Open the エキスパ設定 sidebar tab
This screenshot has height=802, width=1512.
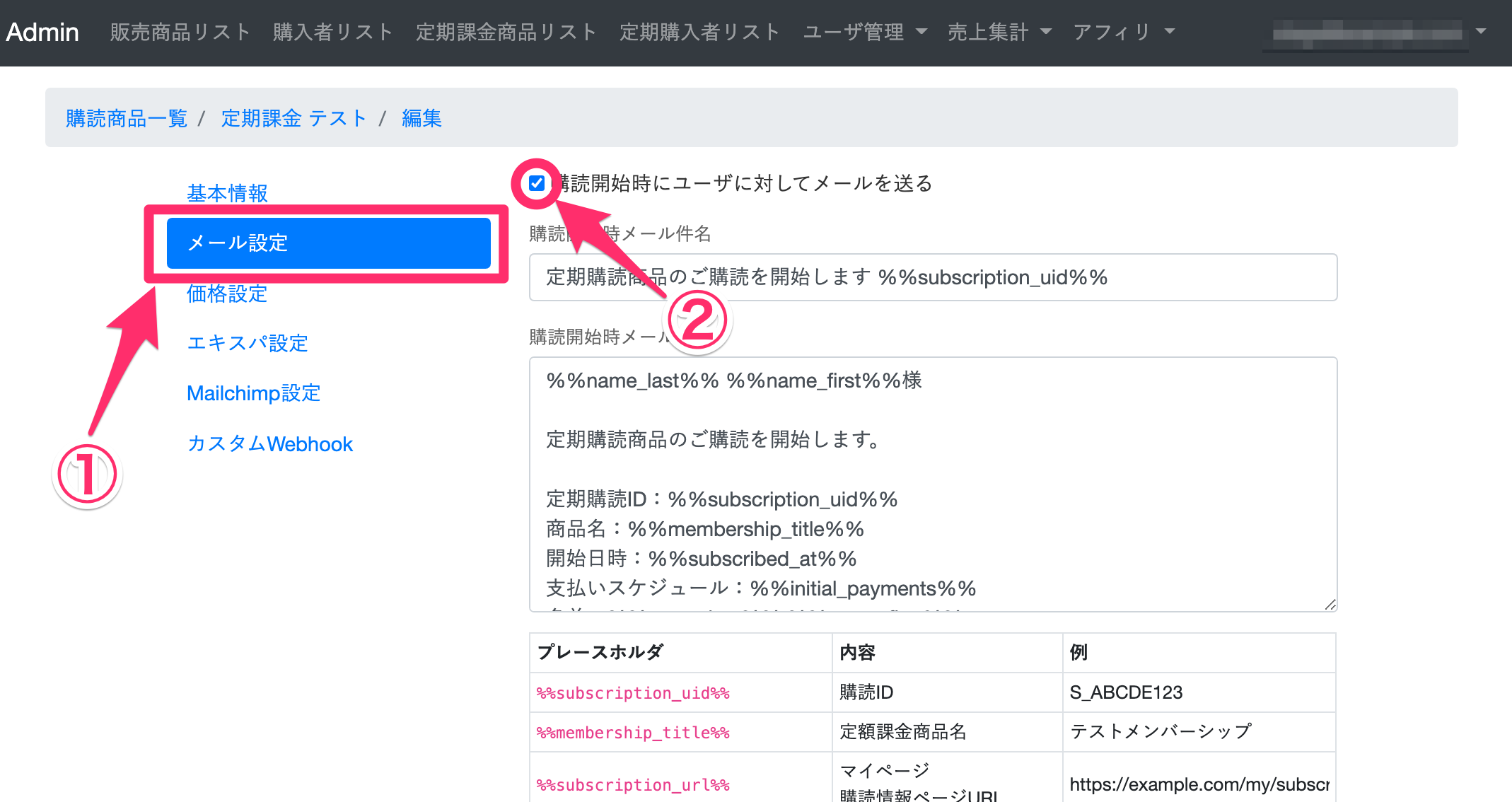(248, 344)
